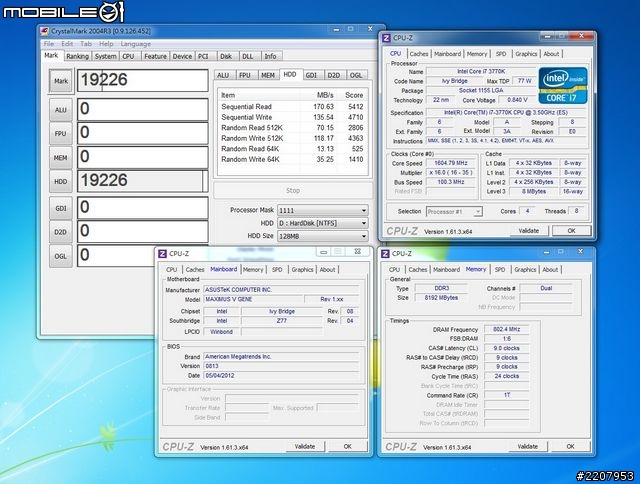Click the DRAM Frequency value 802.4 MHz
This screenshot has height=484, width=640.
506,329
